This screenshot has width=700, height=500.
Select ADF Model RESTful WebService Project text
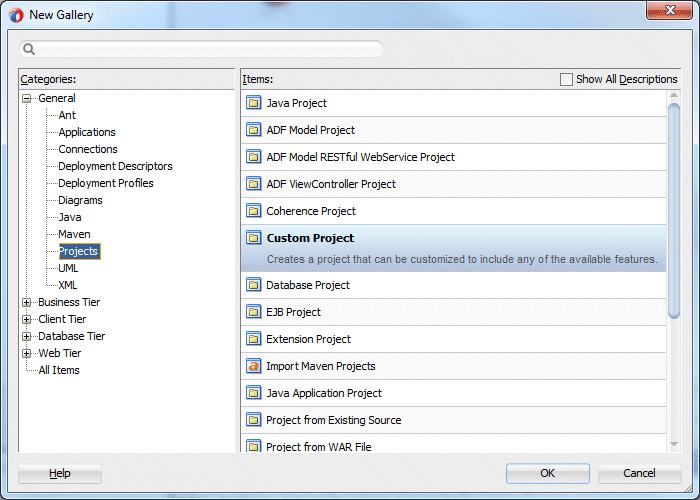(x=361, y=157)
